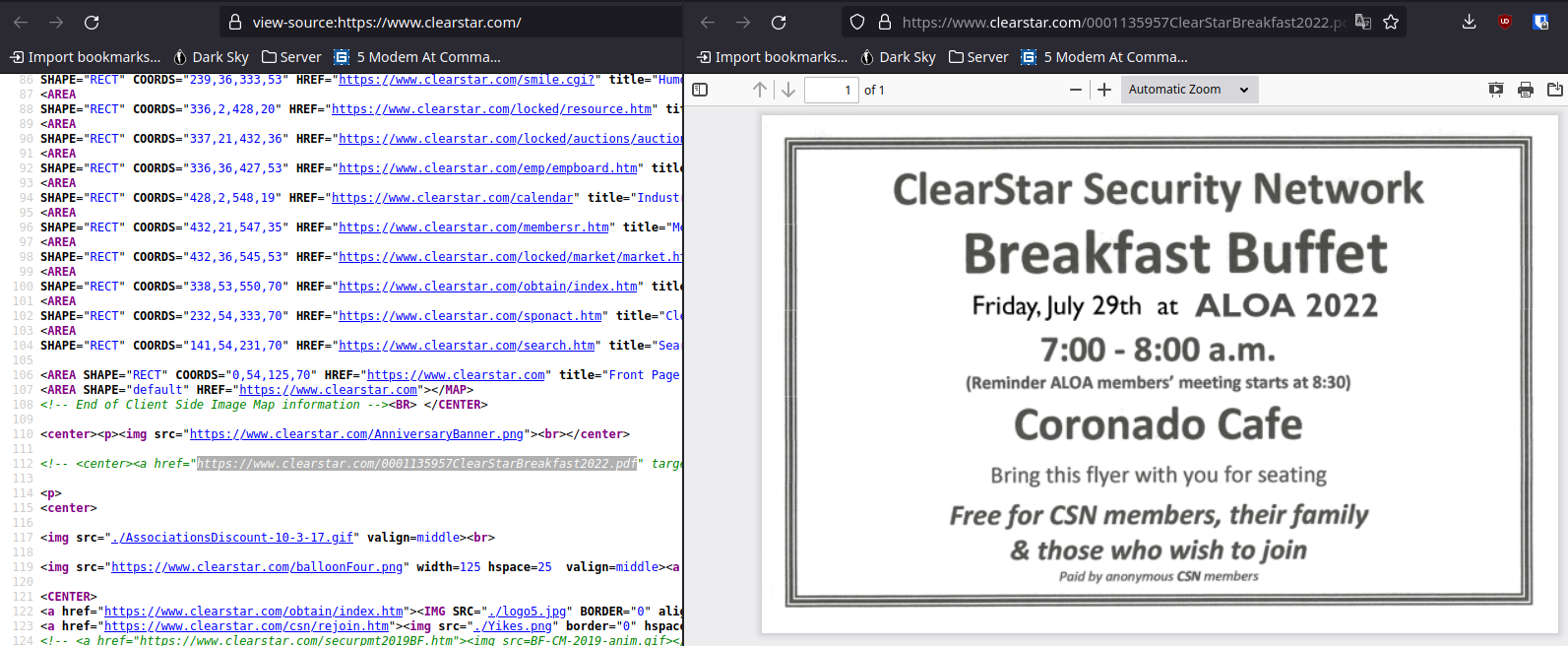Screen dimensions: 1568x646
Task: Focus the ClearStarBreakfast2022 PDF URL field
Action: [x=1122, y=22]
